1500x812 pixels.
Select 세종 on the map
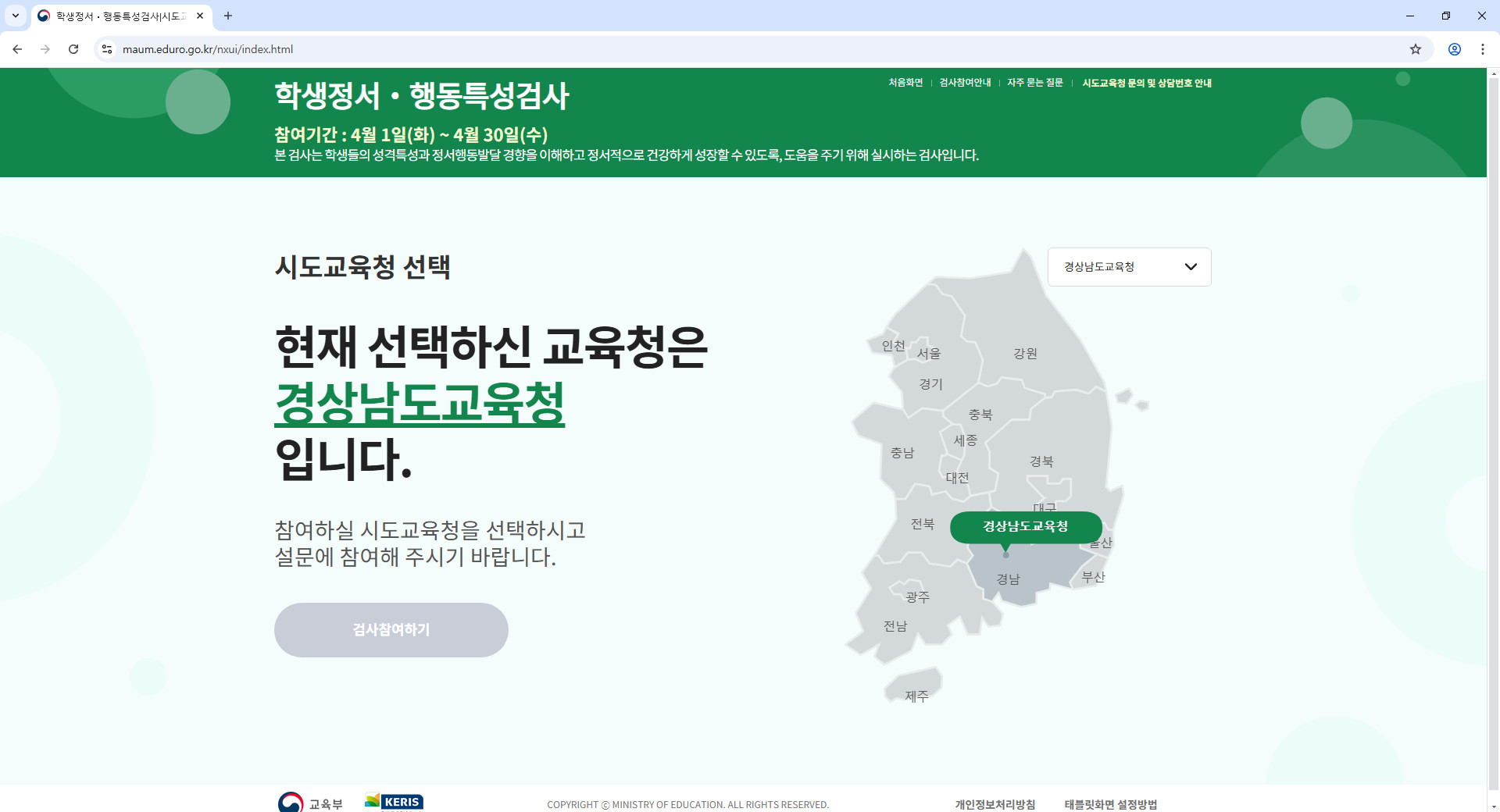(966, 440)
